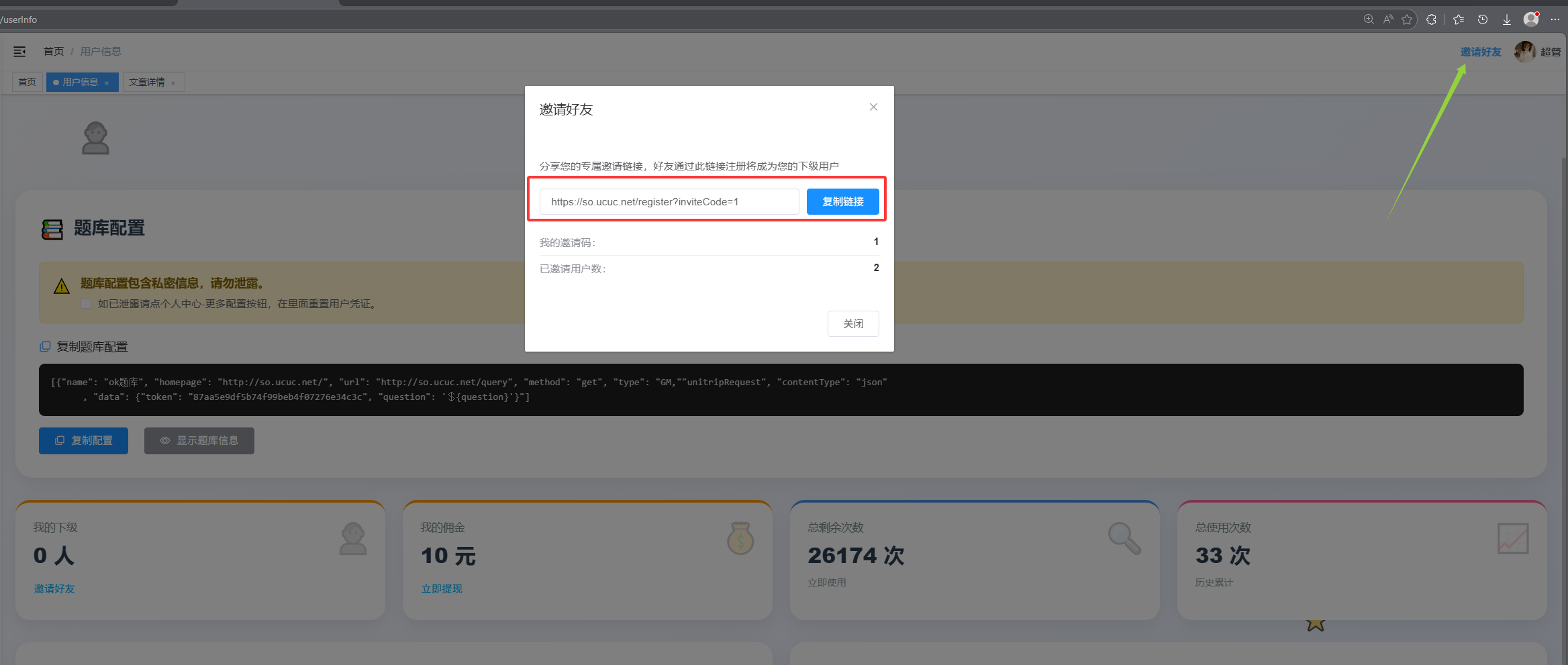Image resolution: width=1568 pixels, height=665 pixels.
Task: Click the 复制链接 button
Action: pyautogui.click(x=842, y=201)
